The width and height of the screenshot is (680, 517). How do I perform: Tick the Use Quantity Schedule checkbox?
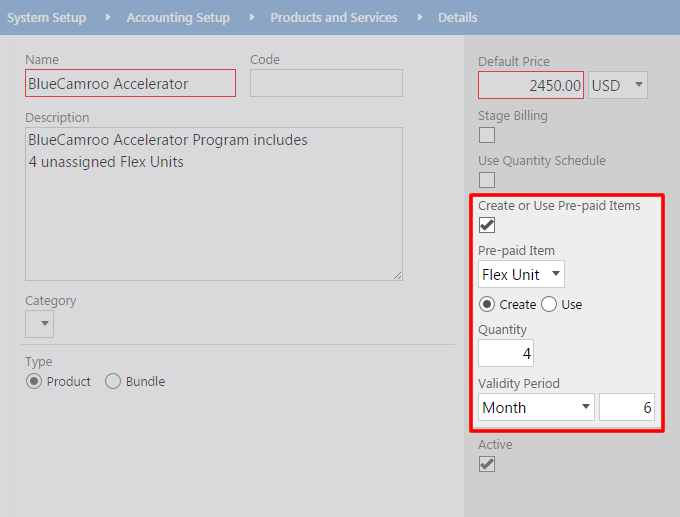[x=487, y=180]
